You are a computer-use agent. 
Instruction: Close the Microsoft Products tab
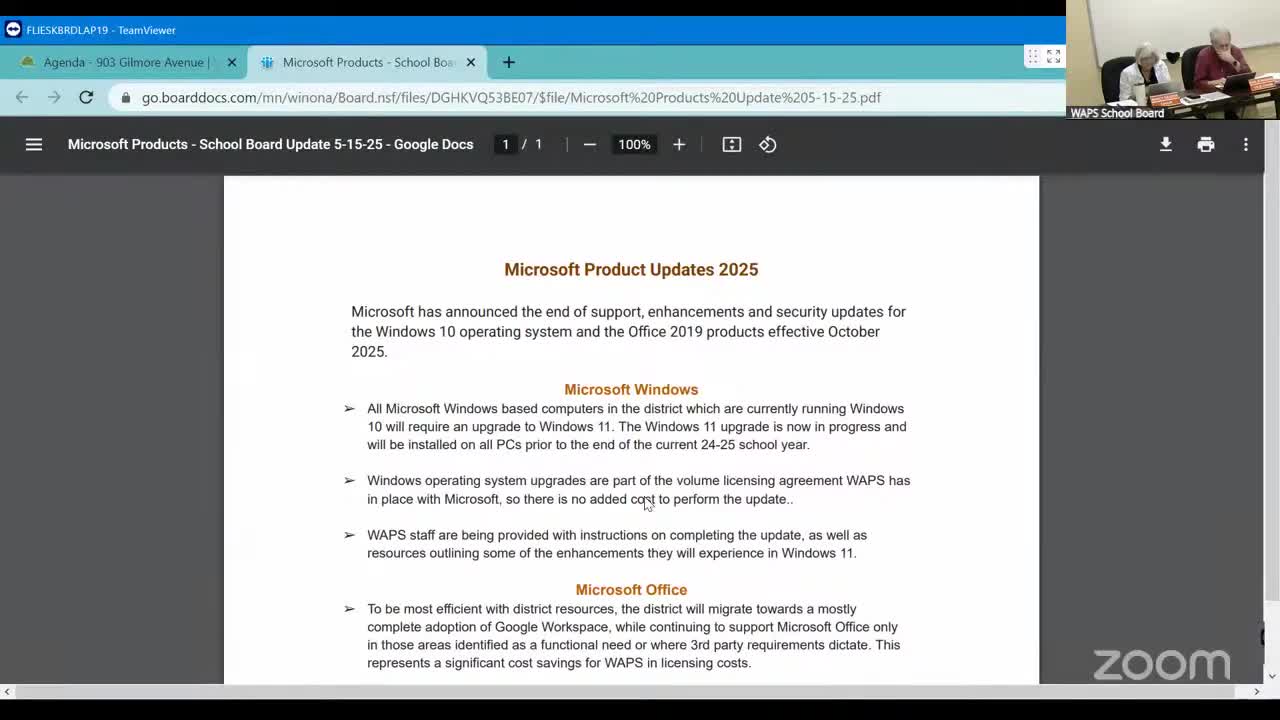471,62
